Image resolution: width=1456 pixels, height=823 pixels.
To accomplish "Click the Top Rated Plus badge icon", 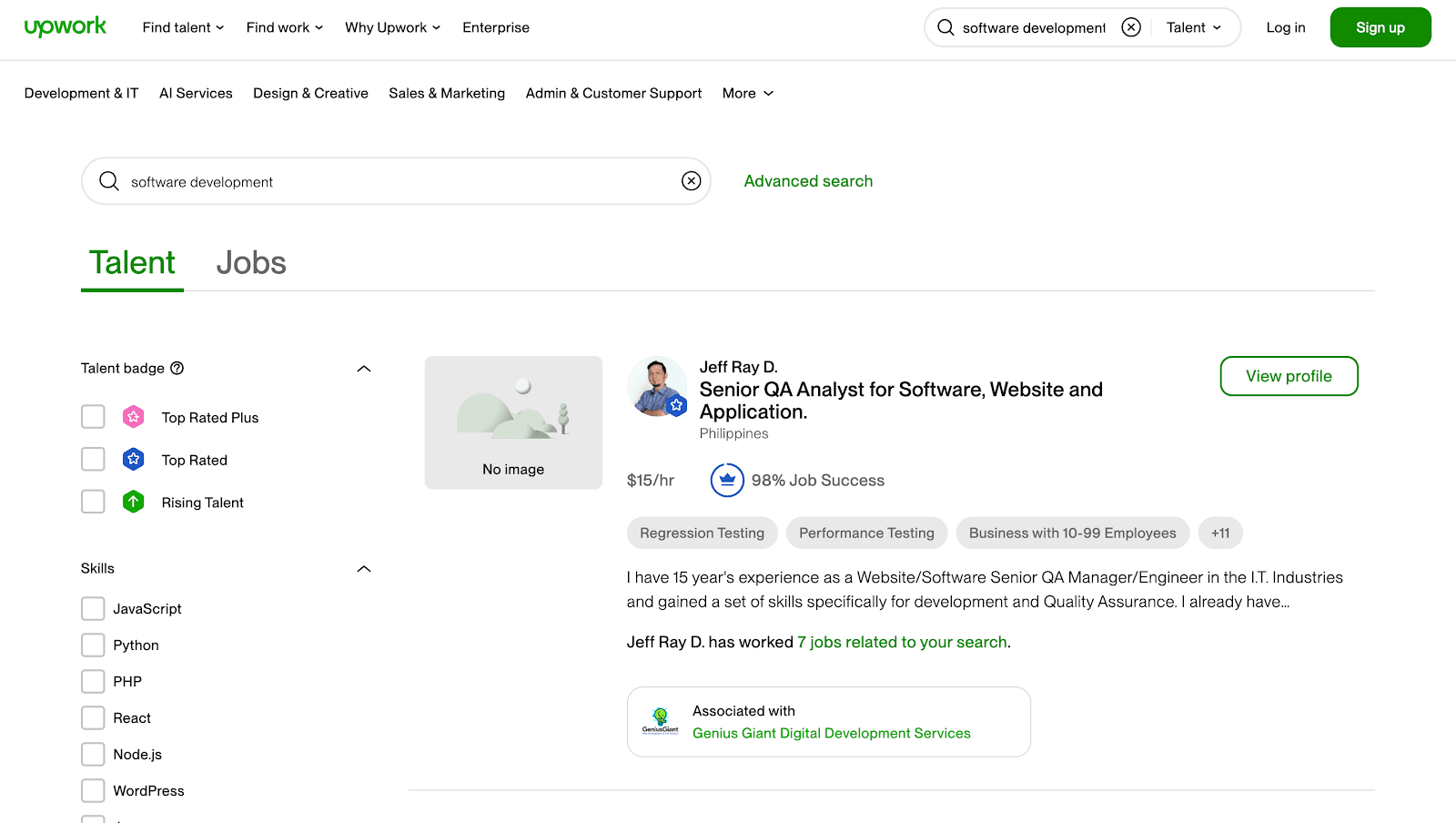I will pos(133,416).
